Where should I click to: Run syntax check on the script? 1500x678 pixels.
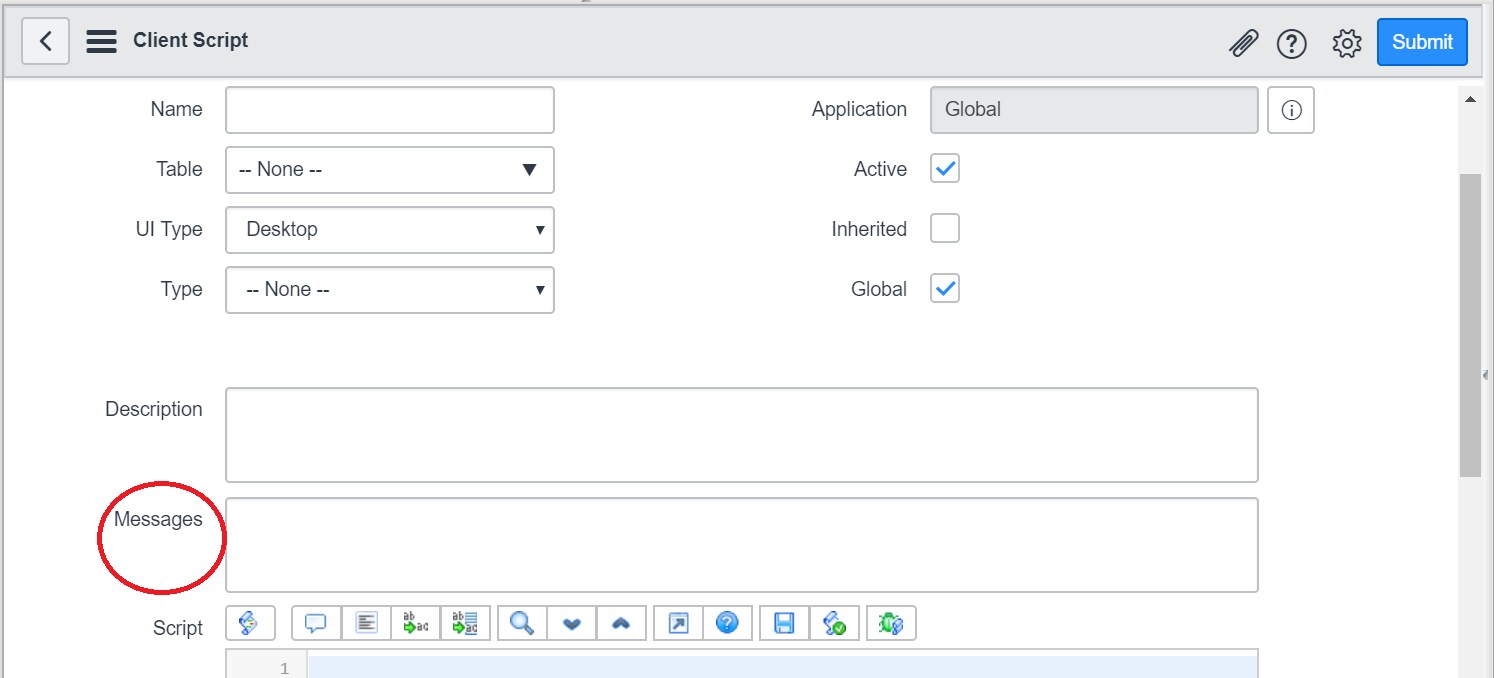pyautogui.click(x=834, y=622)
